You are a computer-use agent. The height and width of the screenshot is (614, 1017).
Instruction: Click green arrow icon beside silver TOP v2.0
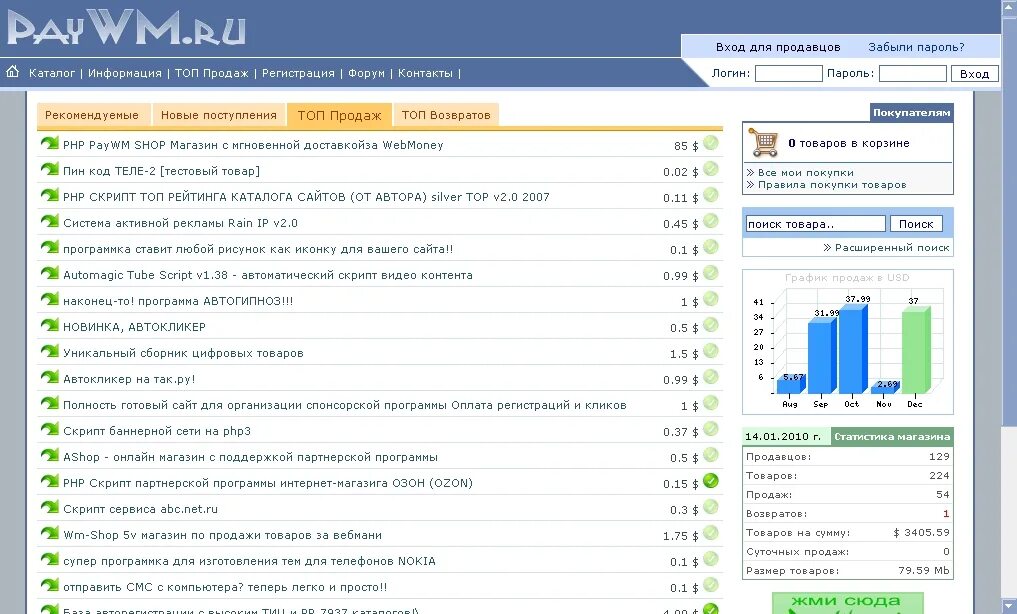tap(50, 195)
